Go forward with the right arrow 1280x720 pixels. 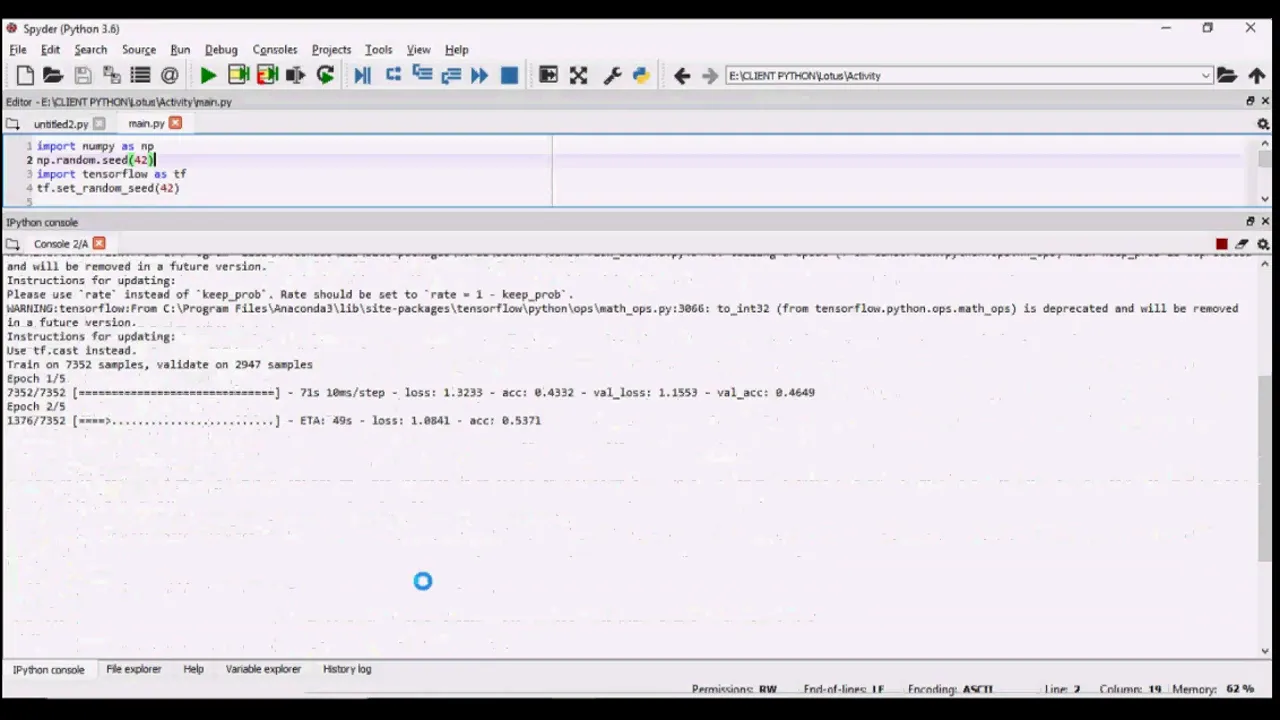click(x=710, y=75)
